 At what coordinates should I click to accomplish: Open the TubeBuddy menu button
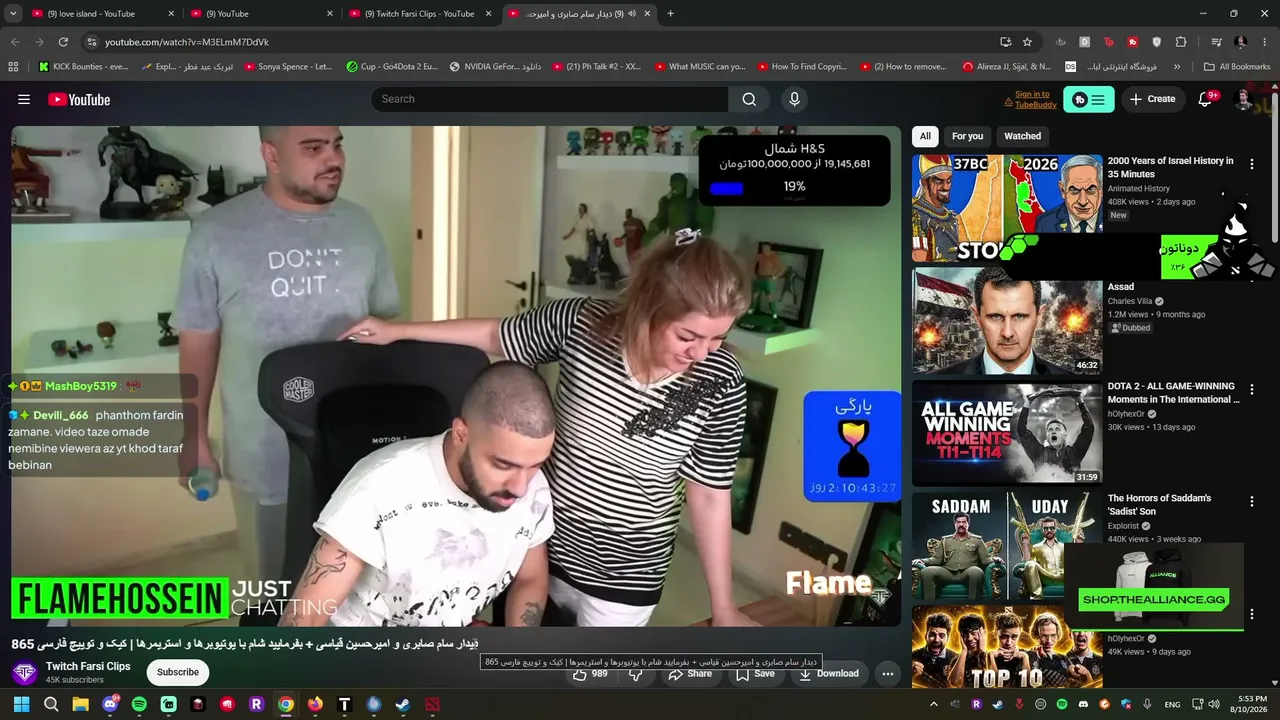[1088, 99]
